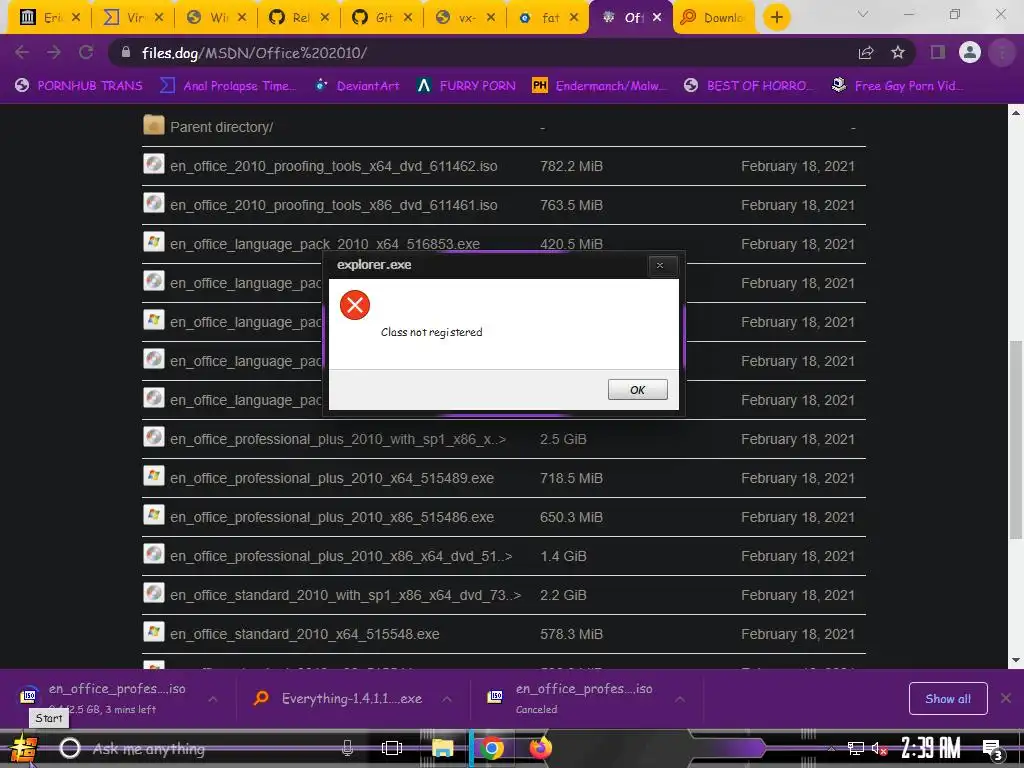Click the red error icon in the dialog
The width and height of the screenshot is (1024, 768).
(355, 305)
